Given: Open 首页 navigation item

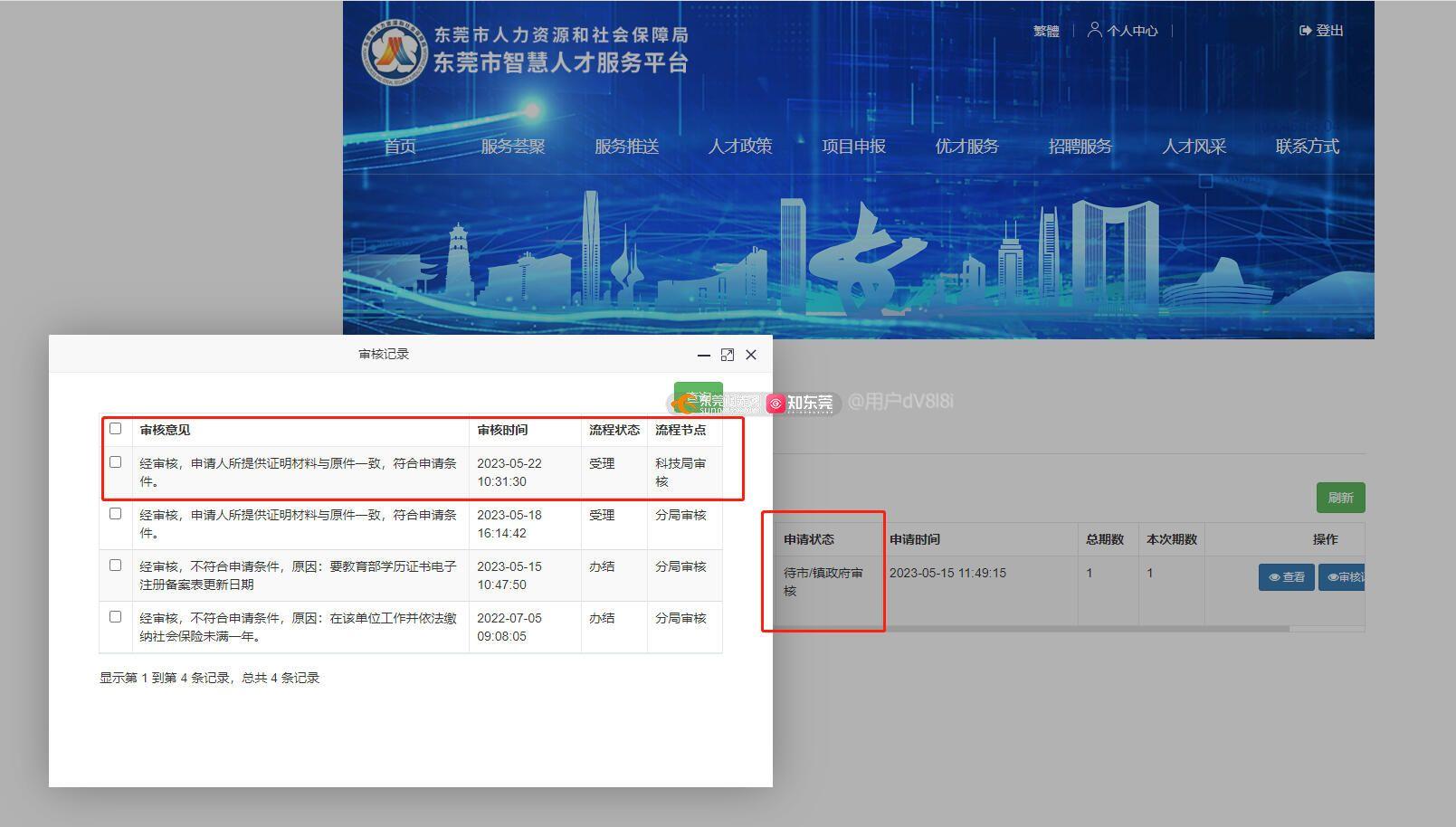Looking at the screenshot, I should (x=400, y=147).
